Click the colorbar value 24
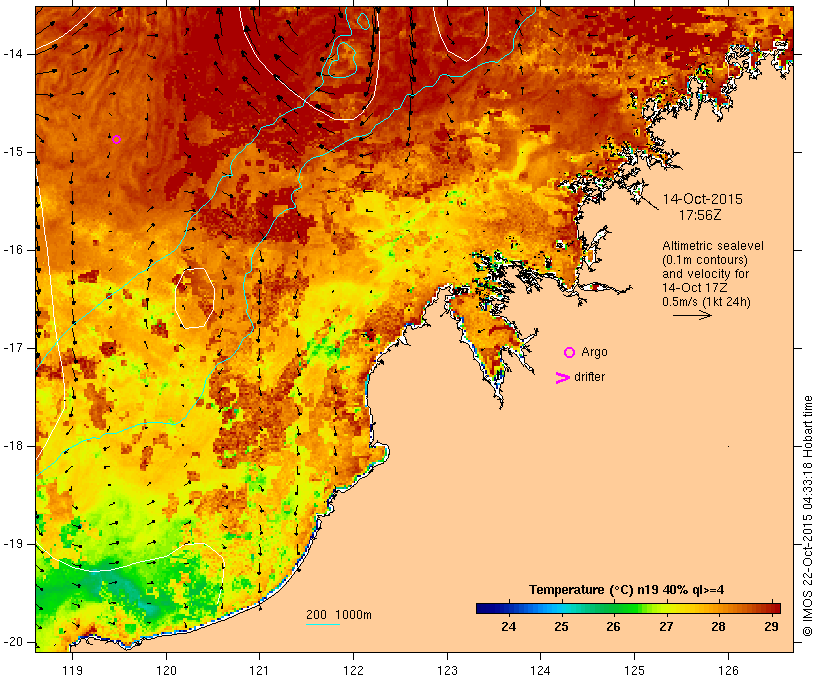This screenshot has width=820, height=680. point(509,627)
